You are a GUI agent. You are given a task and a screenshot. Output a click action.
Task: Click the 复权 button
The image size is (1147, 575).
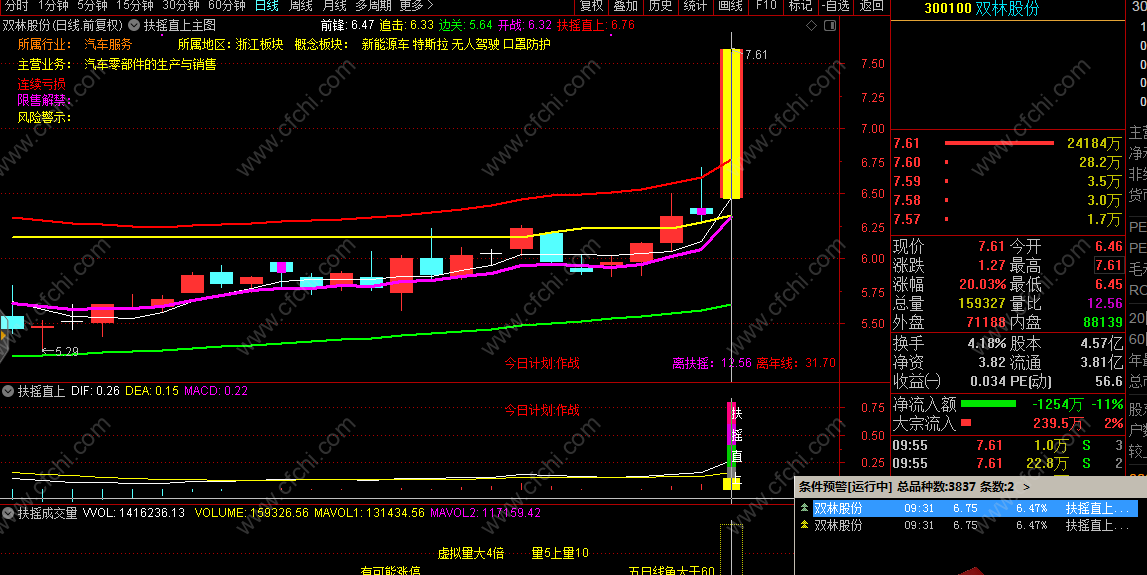pyautogui.click(x=592, y=6)
